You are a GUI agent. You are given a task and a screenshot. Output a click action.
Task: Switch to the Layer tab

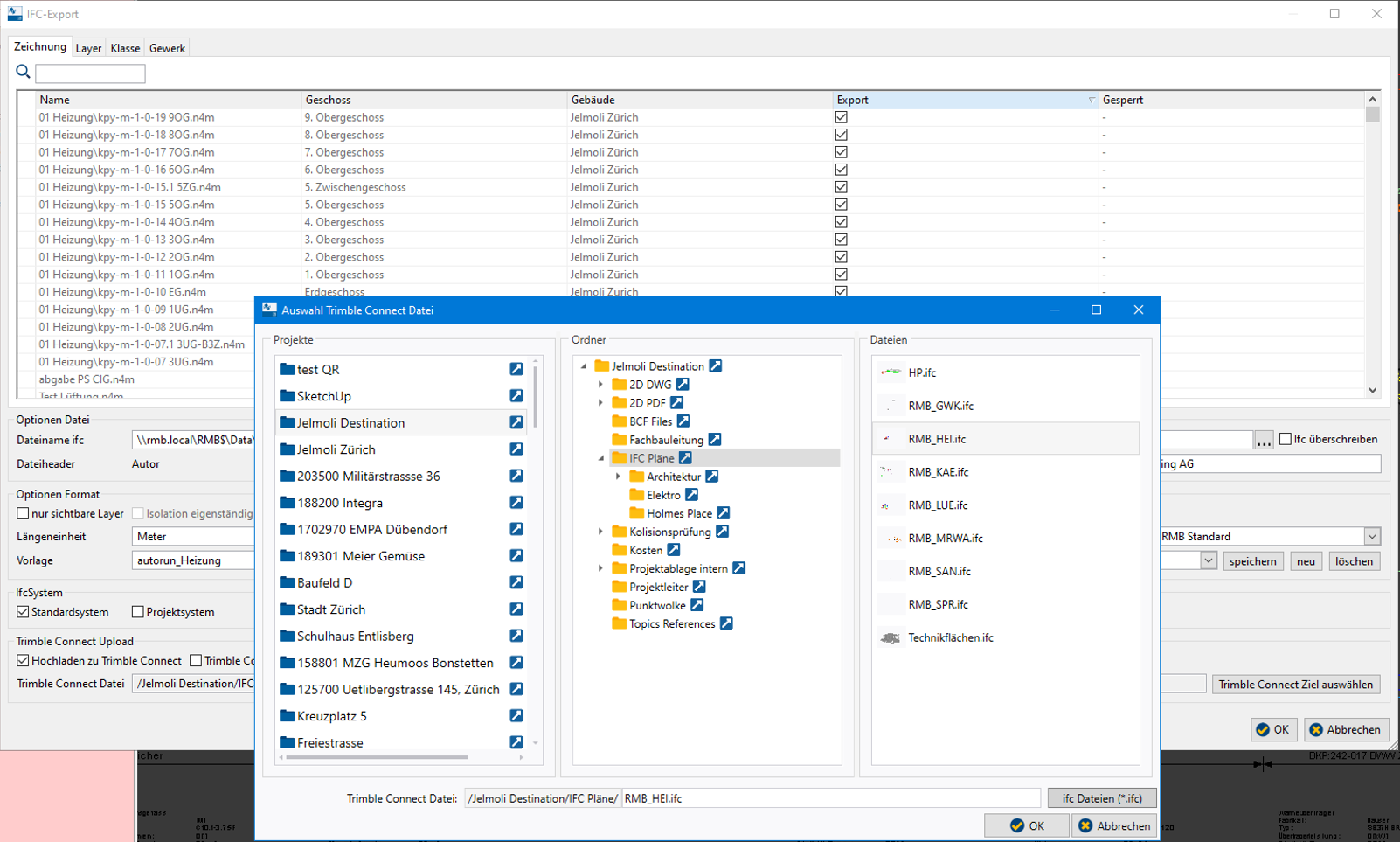[x=88, y=48]
